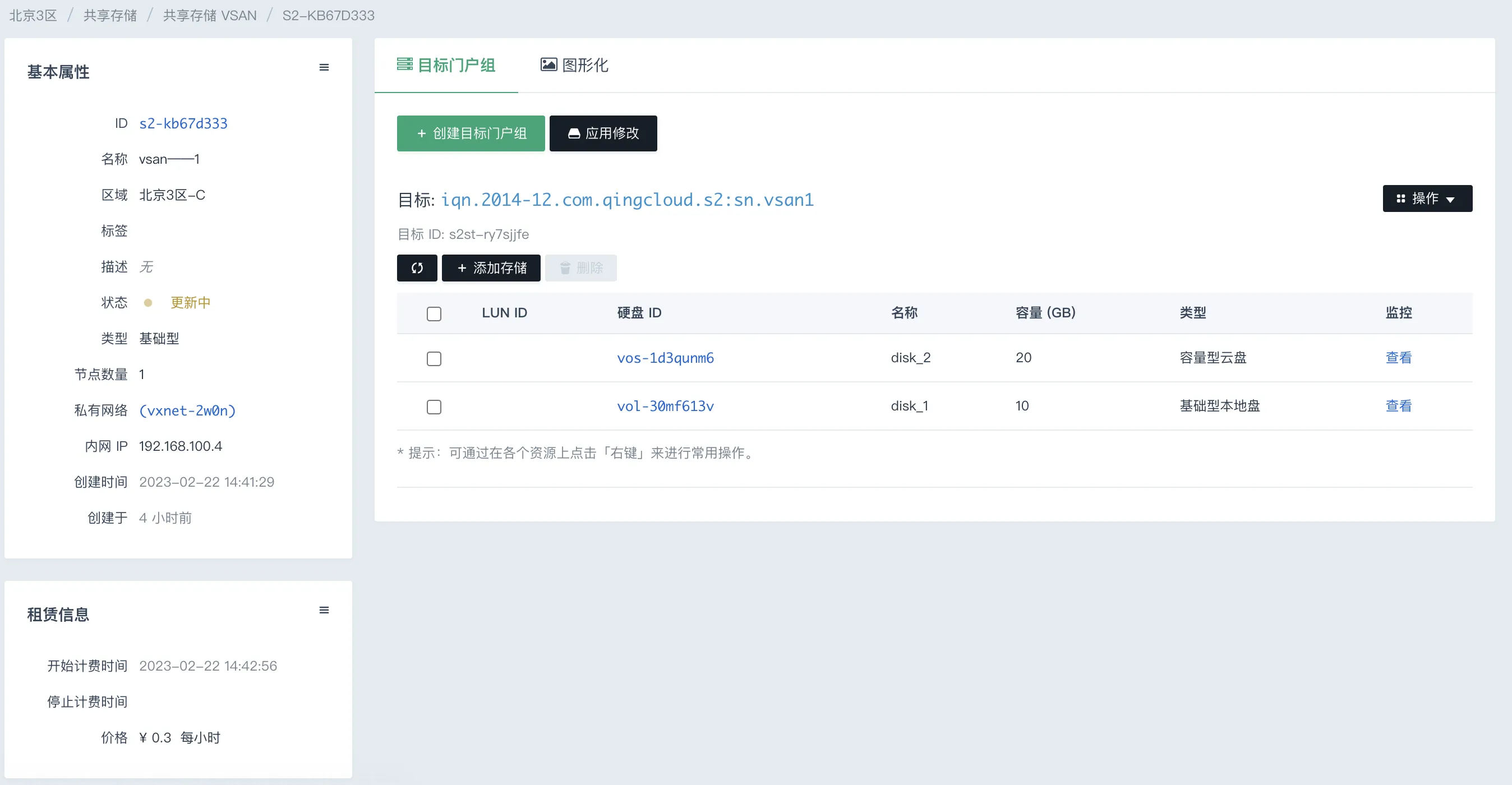
Task: Click the capacity value 10 for disk_1
Action: click(x=1022, y=406)
